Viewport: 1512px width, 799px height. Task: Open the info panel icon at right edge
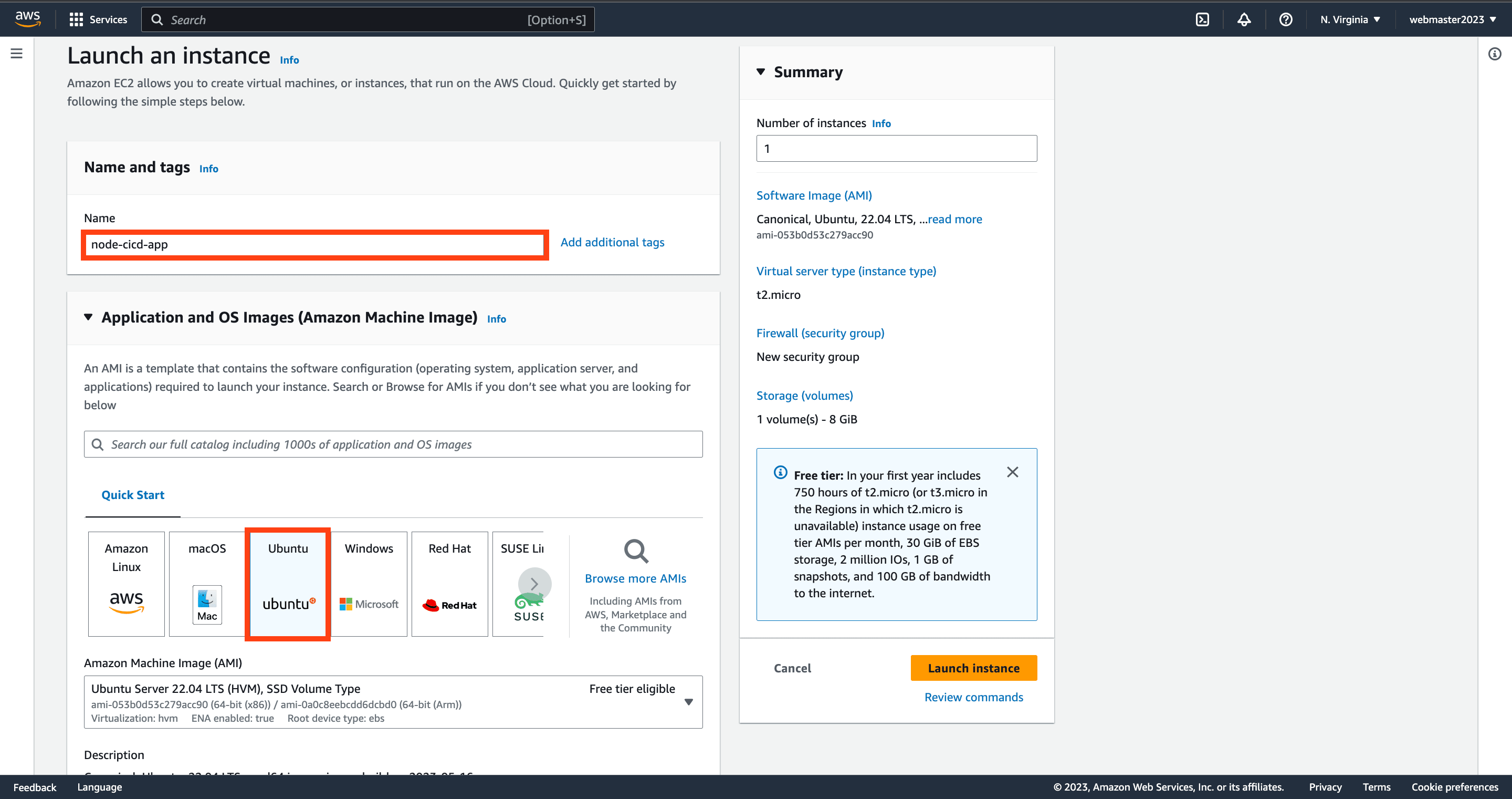coord(1494,54)
